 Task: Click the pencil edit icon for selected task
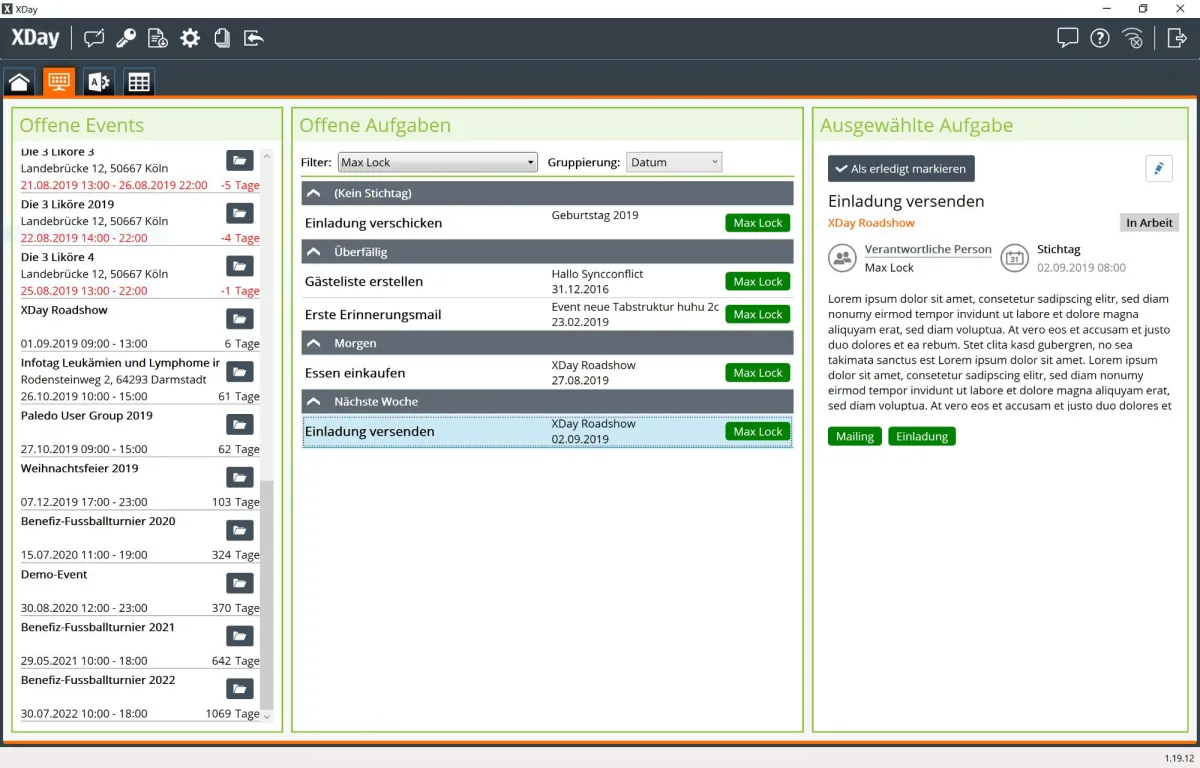1158,168
